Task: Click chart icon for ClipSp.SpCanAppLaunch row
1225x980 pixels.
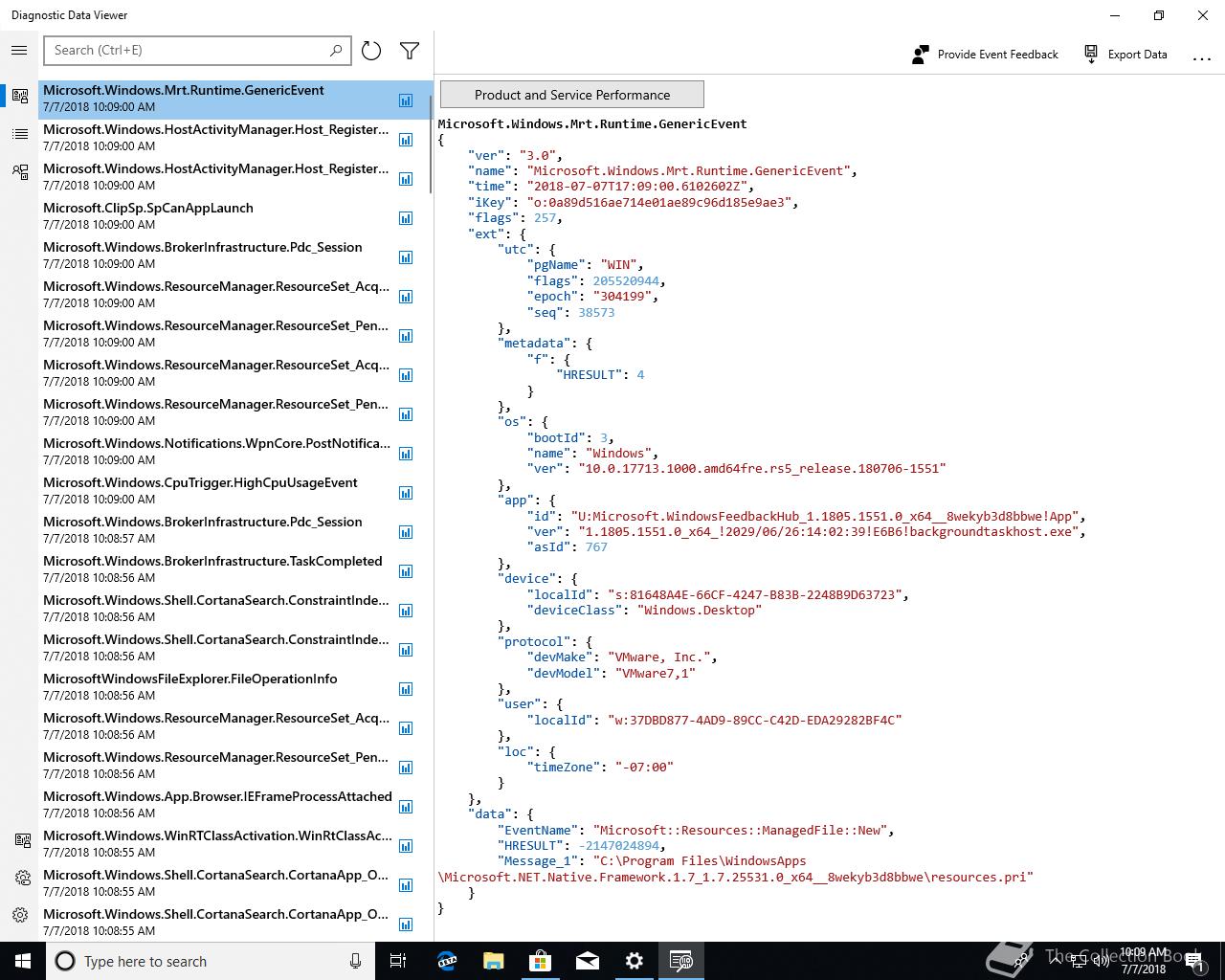Action: [x=406, y=218]
